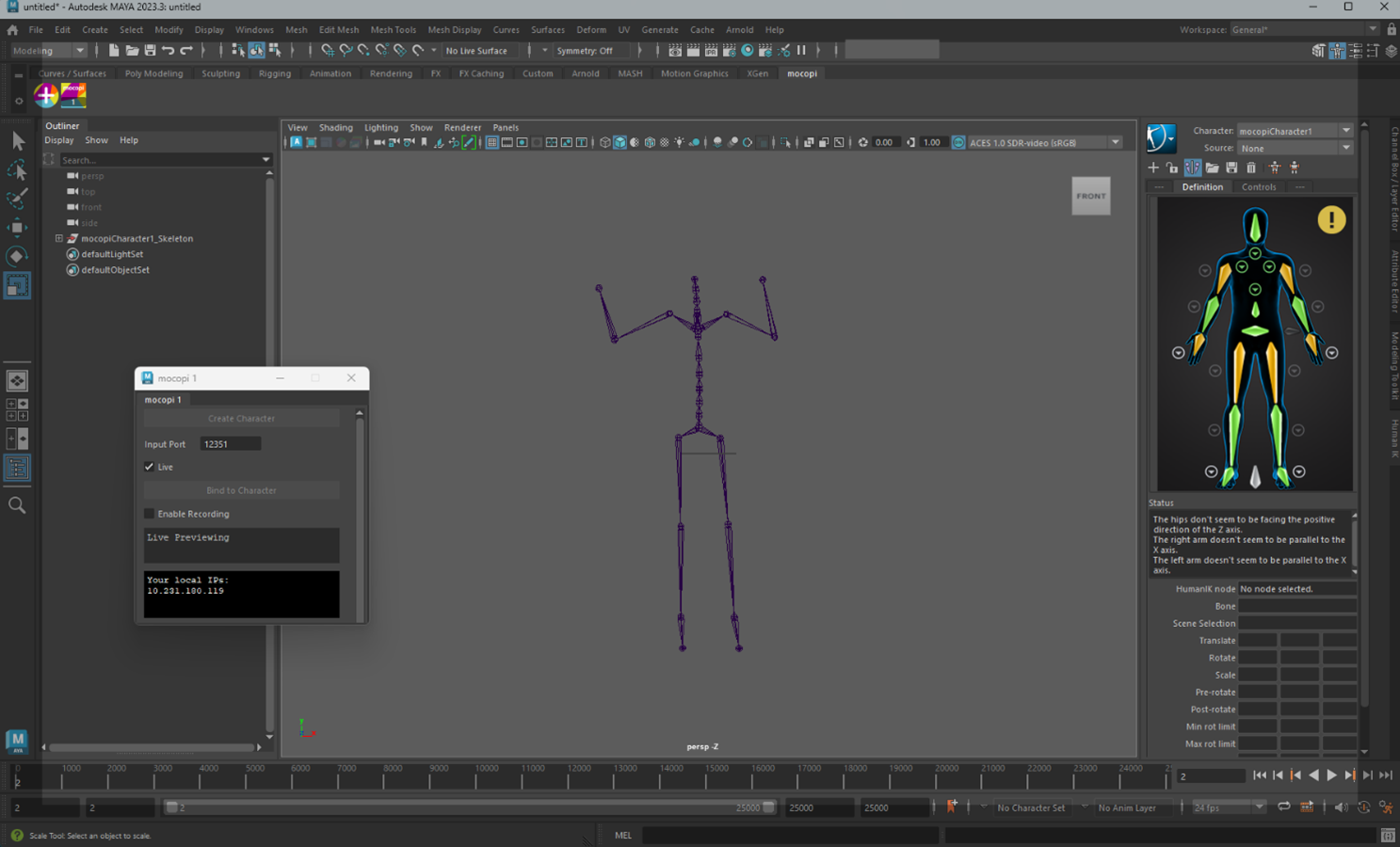Click the mocopi shelf icon
The width and height of the screenshot is (1400, 847).
coord(73,94)
